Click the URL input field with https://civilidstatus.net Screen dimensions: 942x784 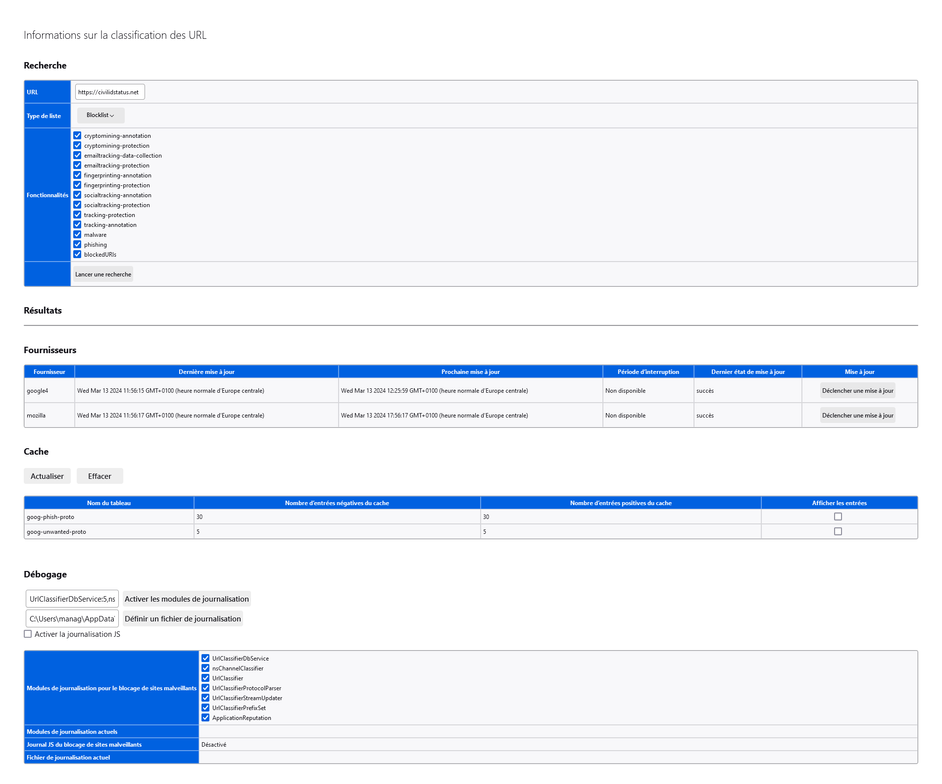pyautogui.click(x=110, y=92)
